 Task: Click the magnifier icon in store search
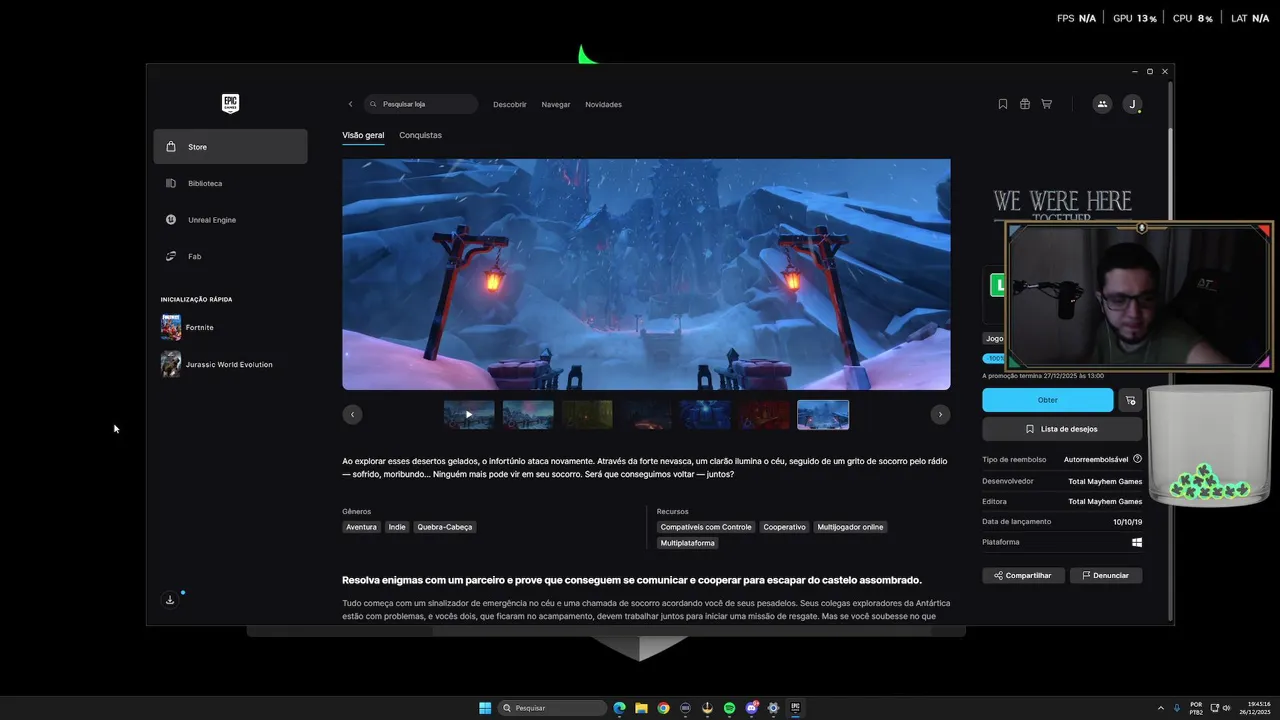pyautogui.click(x=374, y=104)
